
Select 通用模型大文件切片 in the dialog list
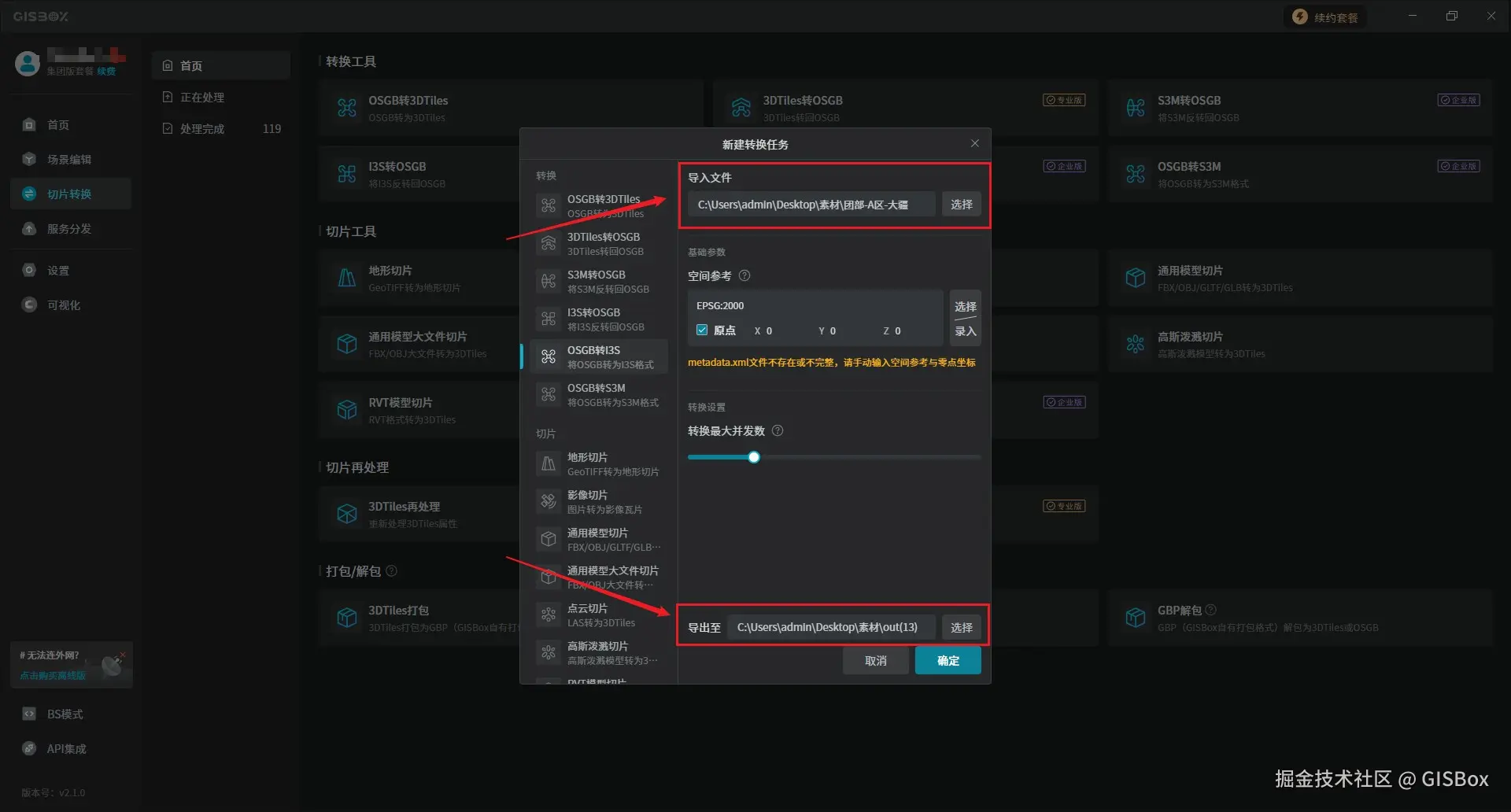pos(599,577)
